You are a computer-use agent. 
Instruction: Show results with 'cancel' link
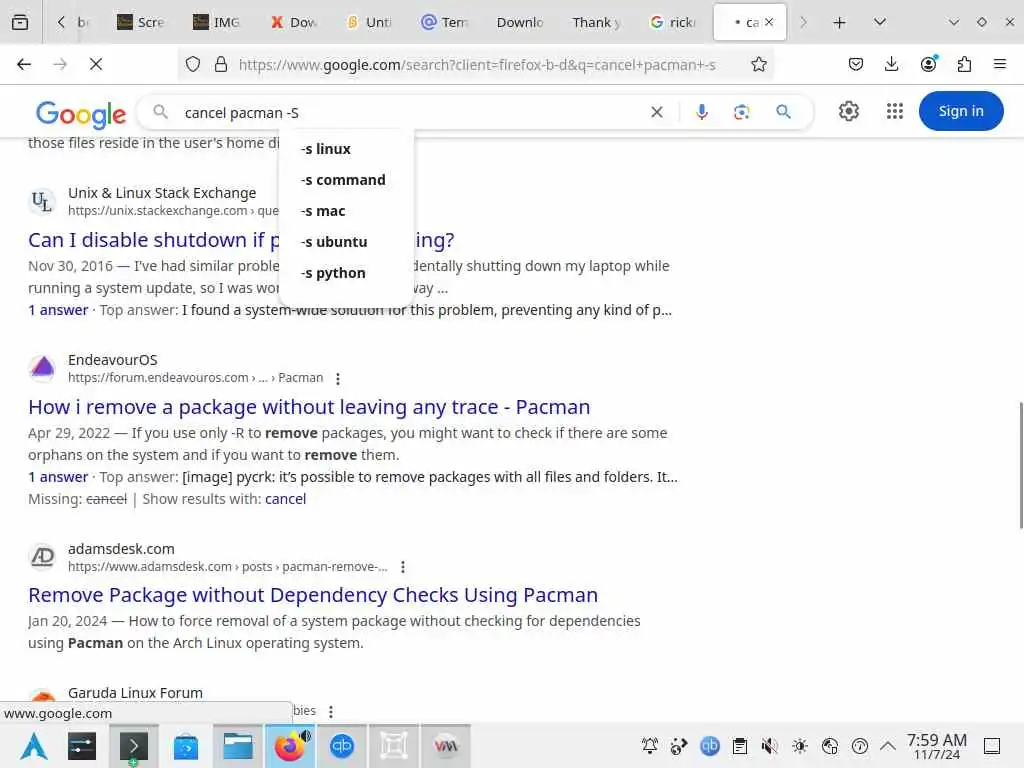(x=285, y=499)
